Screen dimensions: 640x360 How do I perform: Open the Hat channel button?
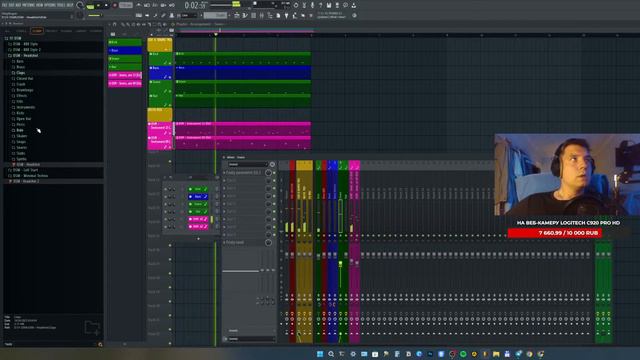198,212
